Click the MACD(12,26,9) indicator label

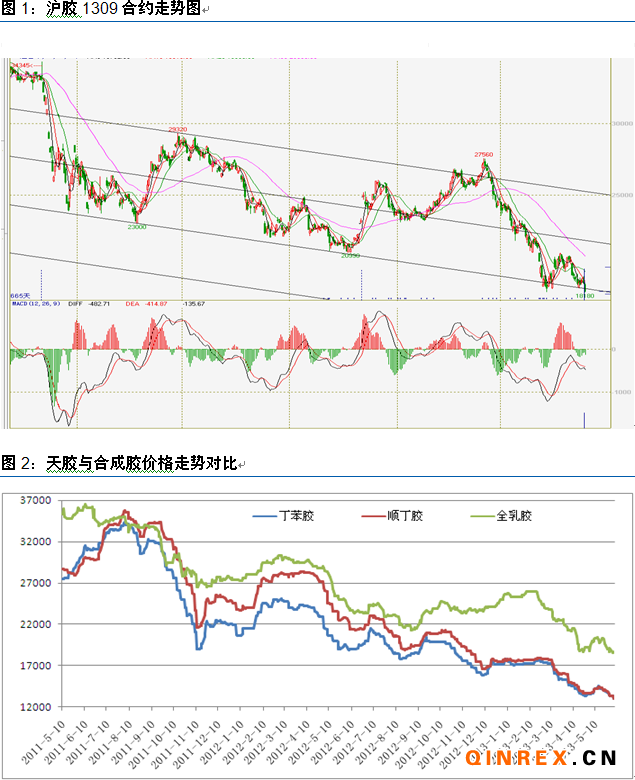tap(32, 303)
